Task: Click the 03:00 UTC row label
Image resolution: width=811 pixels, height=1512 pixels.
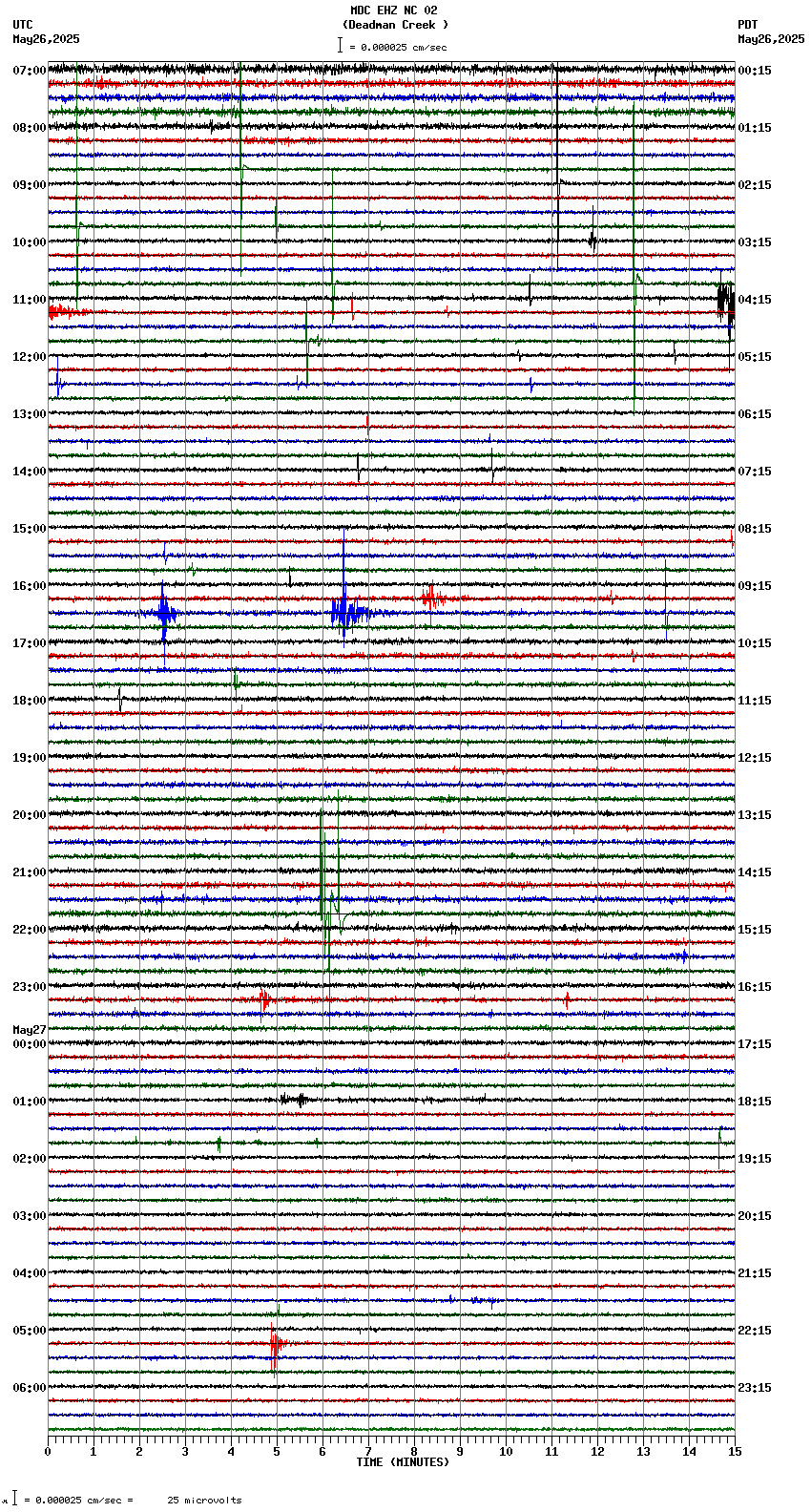Action: [30, 1216]
